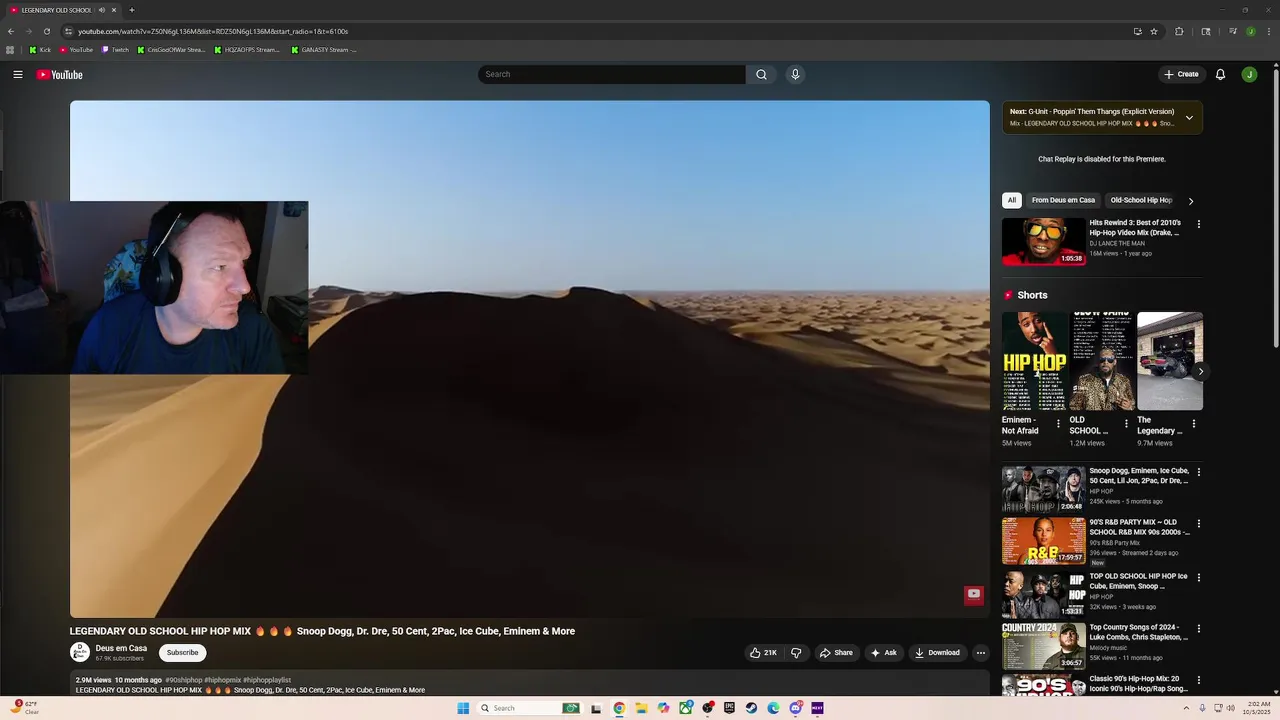
Task: Show hidden system tray icons chevron
Action: point(1186,708)
